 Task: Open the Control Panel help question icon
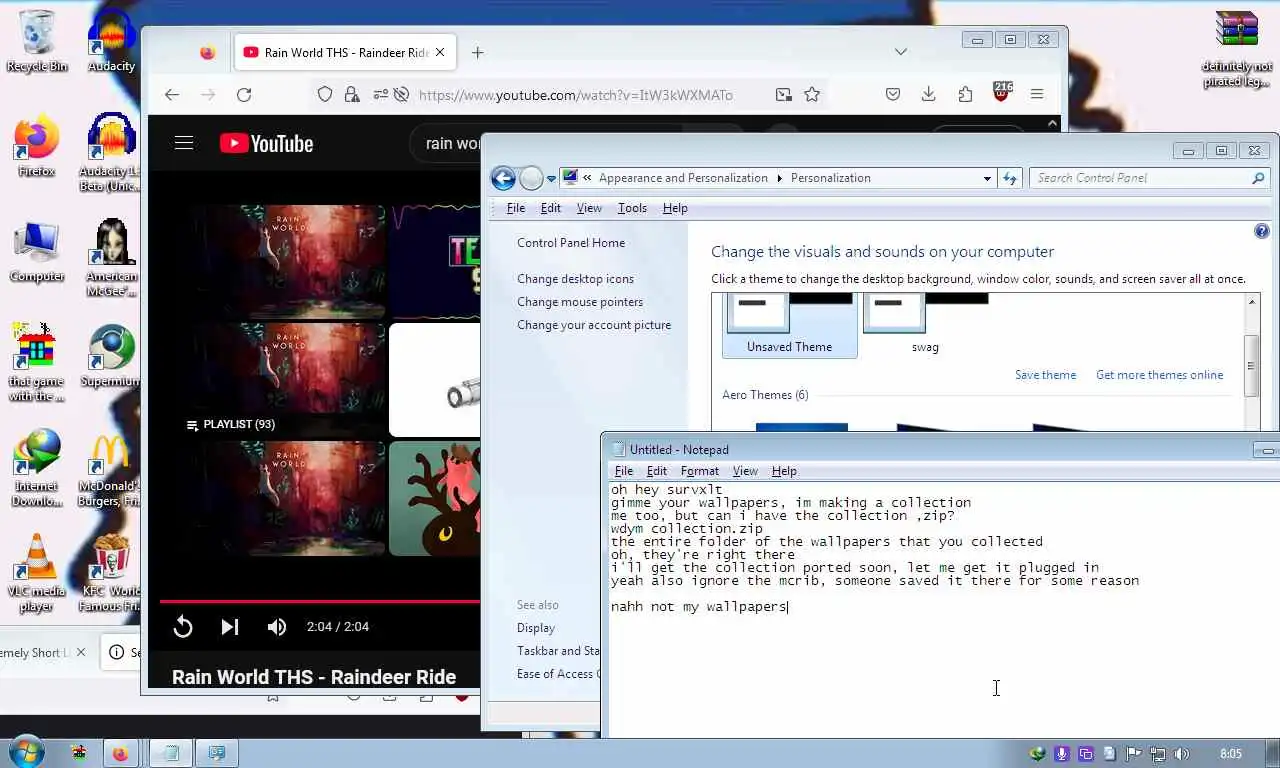click(1261, 231)
